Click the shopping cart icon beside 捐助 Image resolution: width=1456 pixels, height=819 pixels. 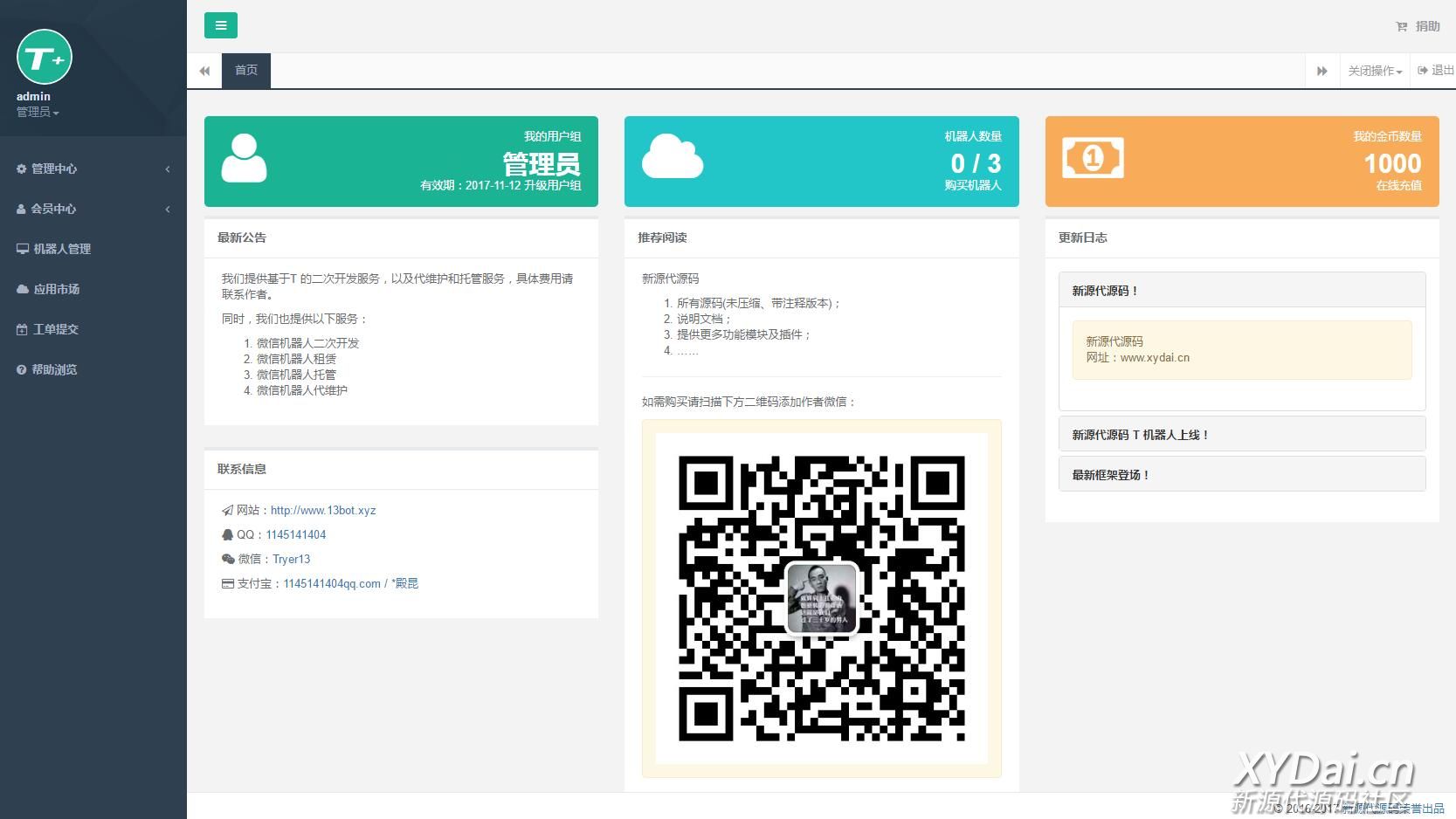[1402, 26]
